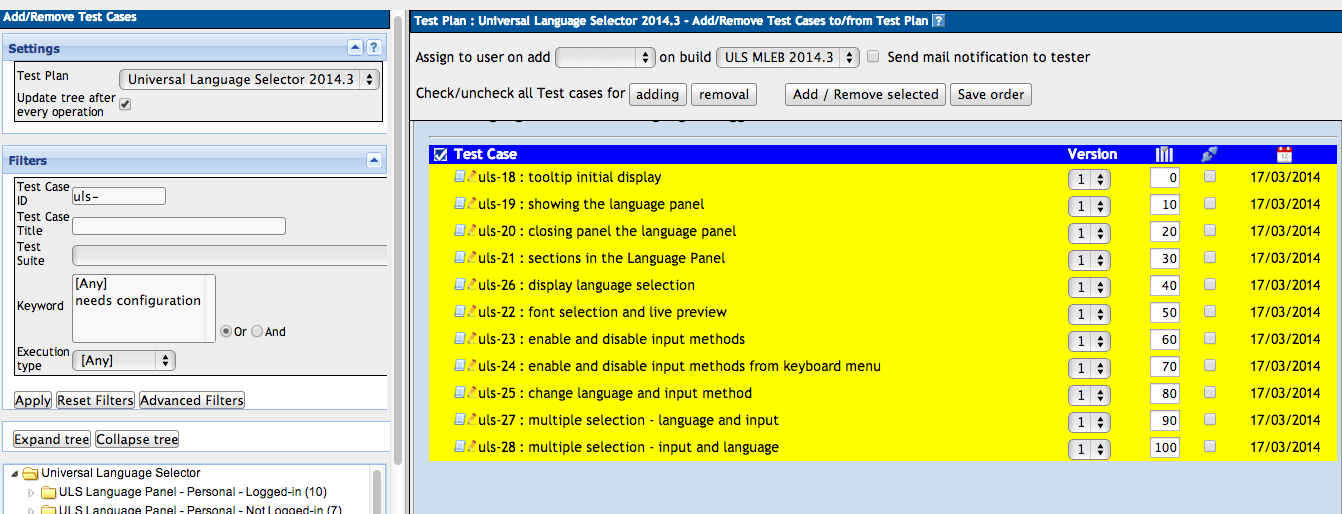This screenshot has height=514, width=1342.
Task: Open the summary document icon for uls-28
Action: (x=460, y=446)
